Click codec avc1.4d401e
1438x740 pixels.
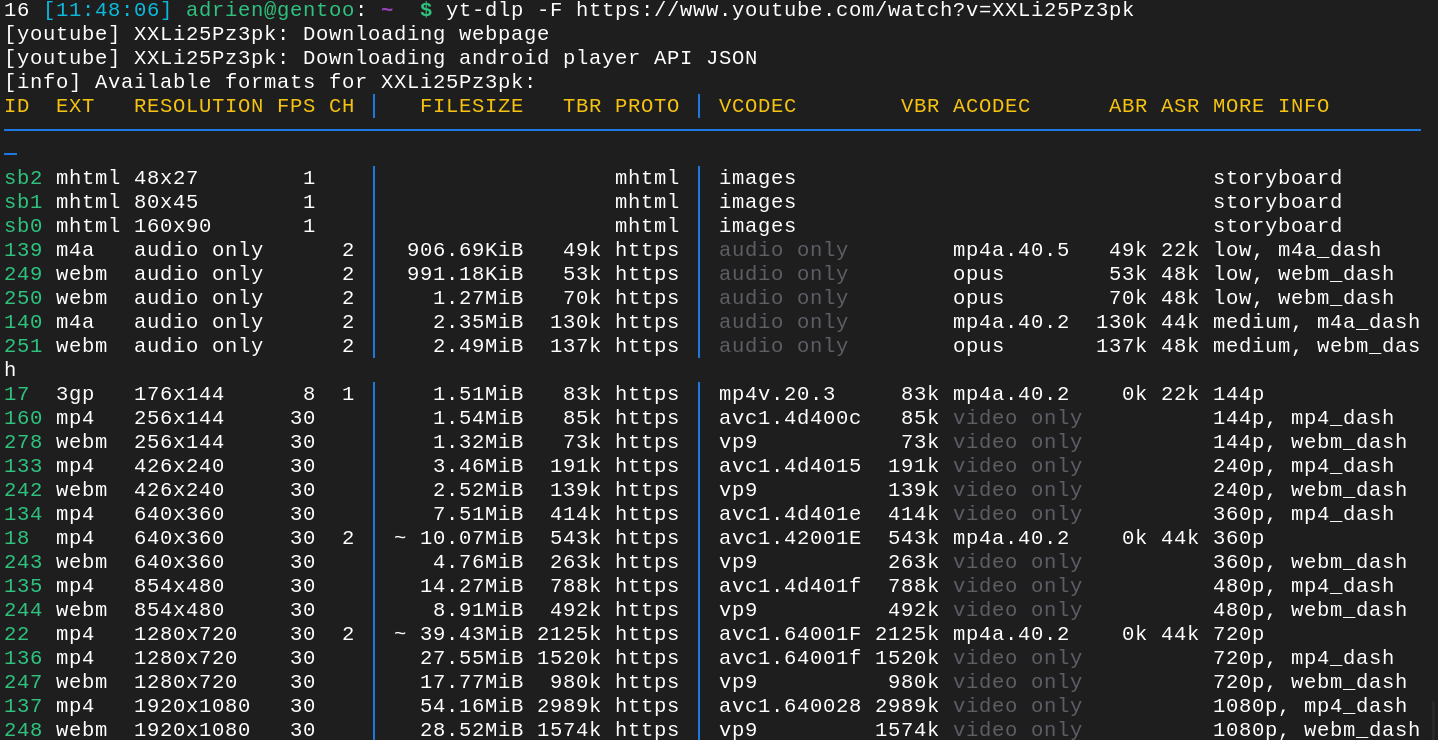point(790,514)
